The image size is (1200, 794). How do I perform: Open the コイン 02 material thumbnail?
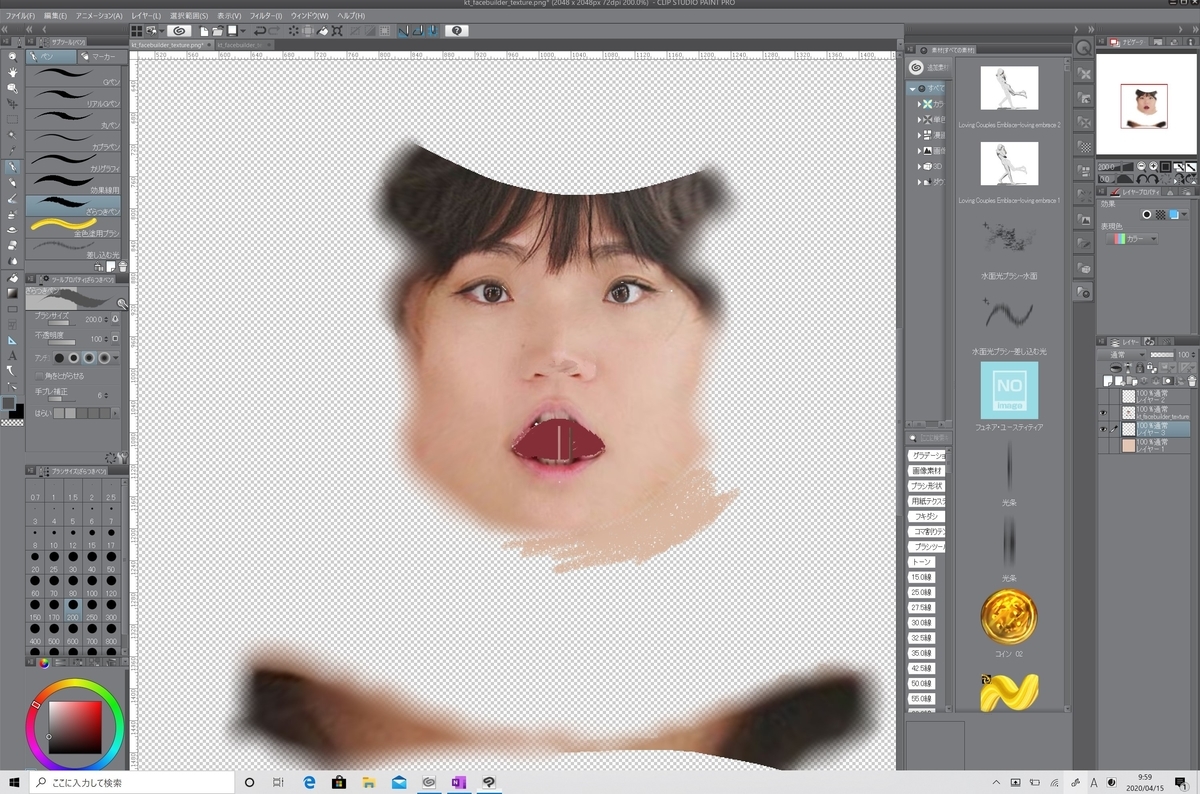click(x=1010, y=615)
